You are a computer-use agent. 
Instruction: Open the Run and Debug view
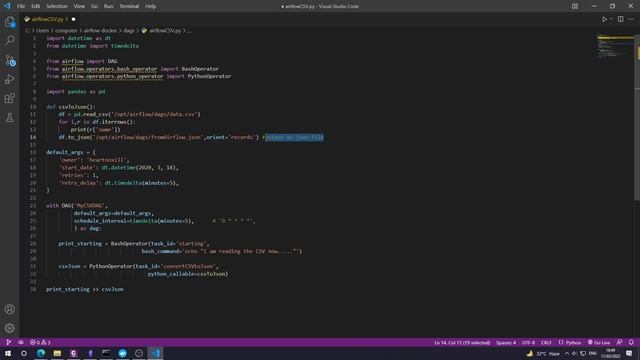9,79
